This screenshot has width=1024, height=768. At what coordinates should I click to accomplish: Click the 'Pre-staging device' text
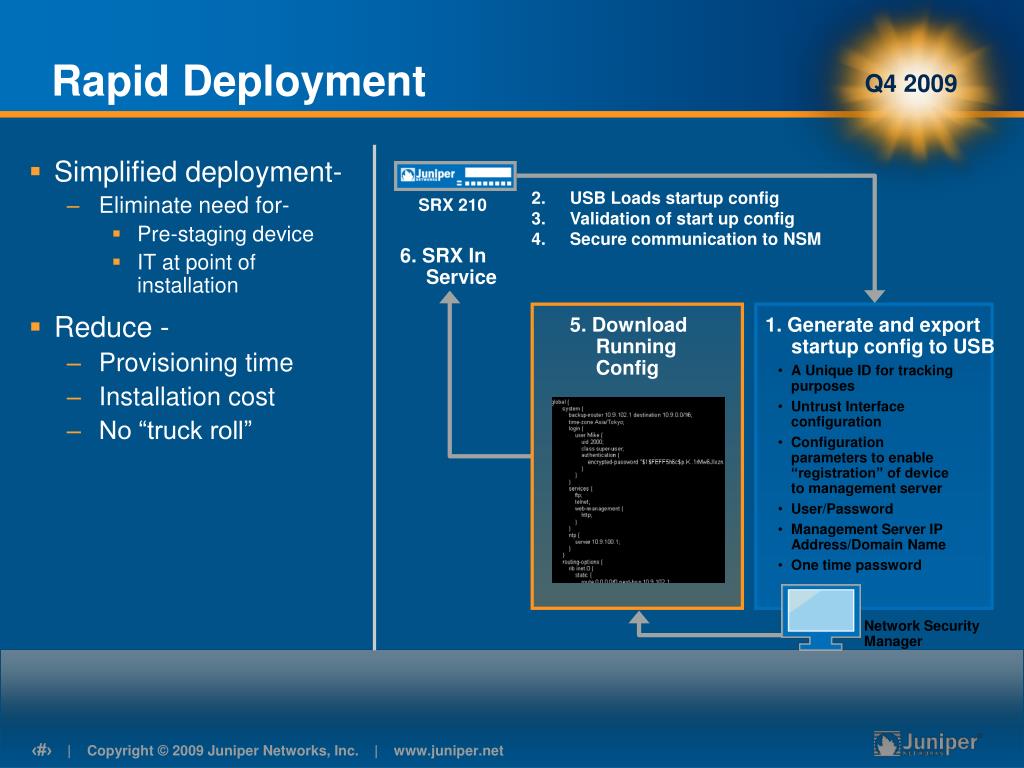[x=225, y=234]
